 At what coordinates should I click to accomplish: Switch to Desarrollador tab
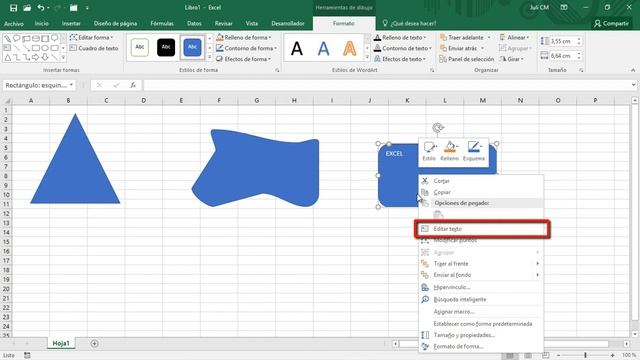(288, 23)
